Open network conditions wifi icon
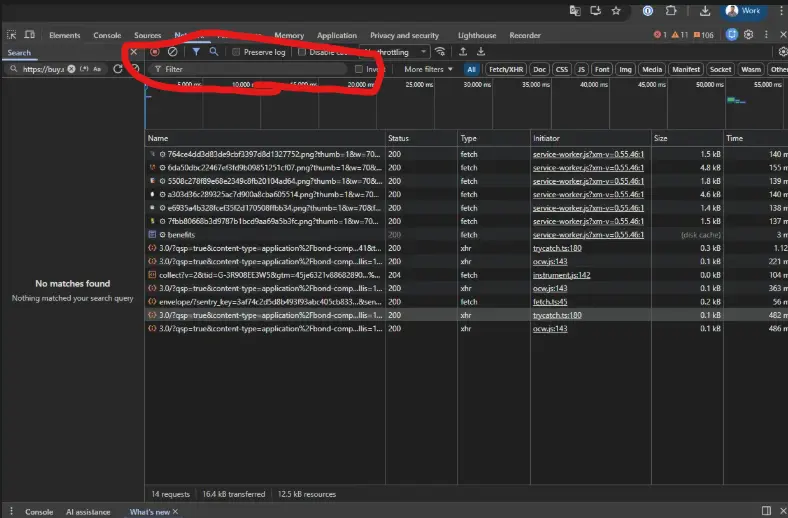The height and width of the screenshot is (518, 788). 440,52
